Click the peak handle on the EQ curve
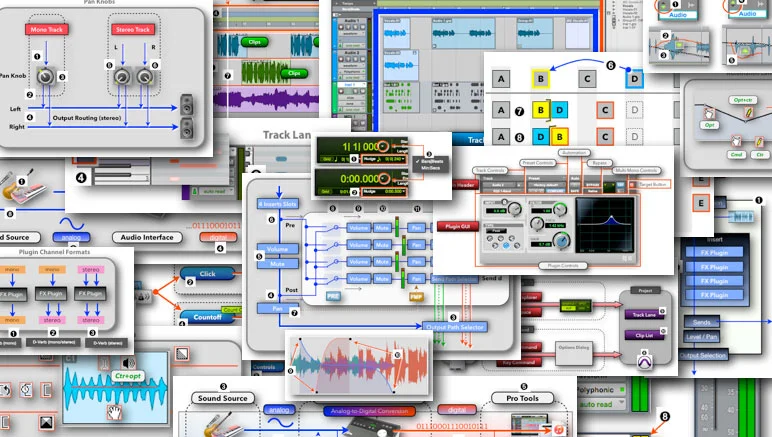This screenshot has height=437, width=772. (611, 218)
